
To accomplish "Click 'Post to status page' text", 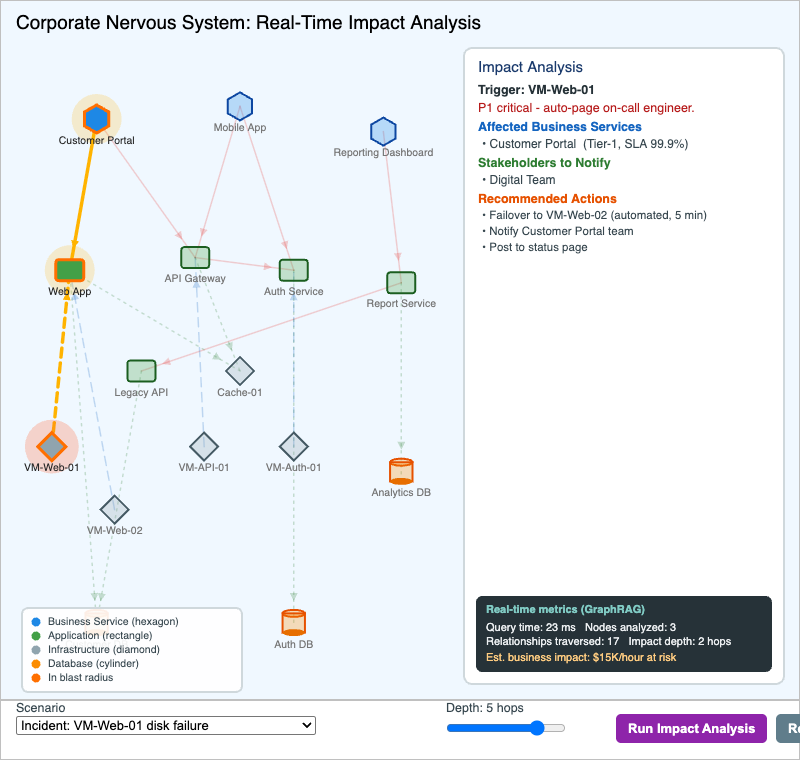I will [x=538, y=247].
